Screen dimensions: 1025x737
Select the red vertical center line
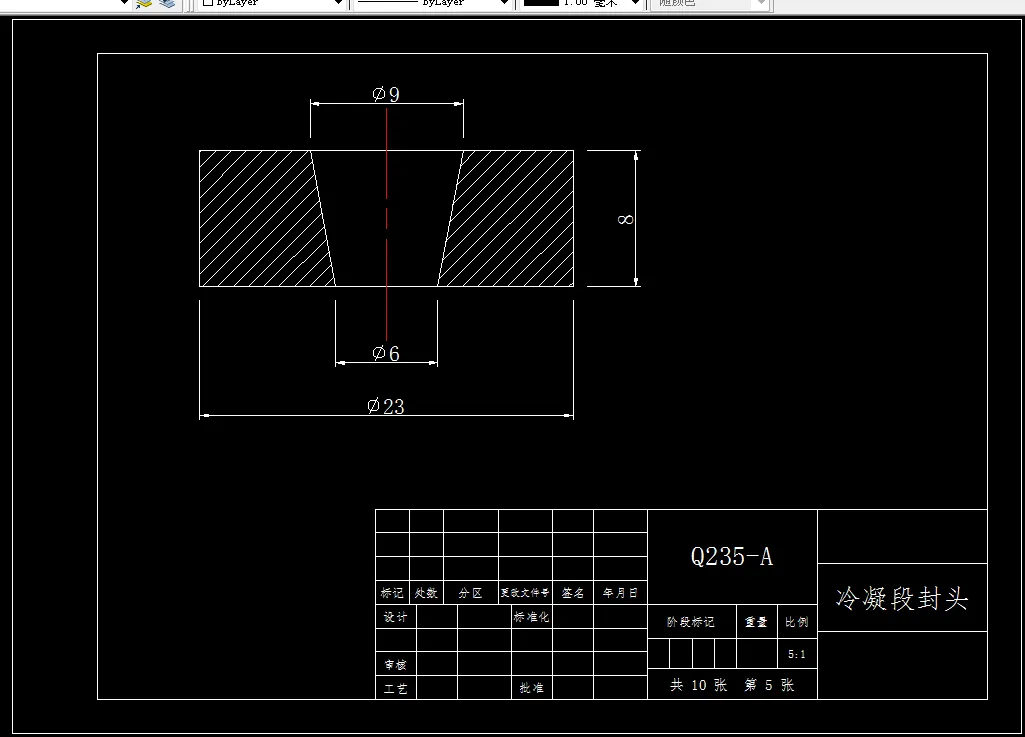point(386,222)
